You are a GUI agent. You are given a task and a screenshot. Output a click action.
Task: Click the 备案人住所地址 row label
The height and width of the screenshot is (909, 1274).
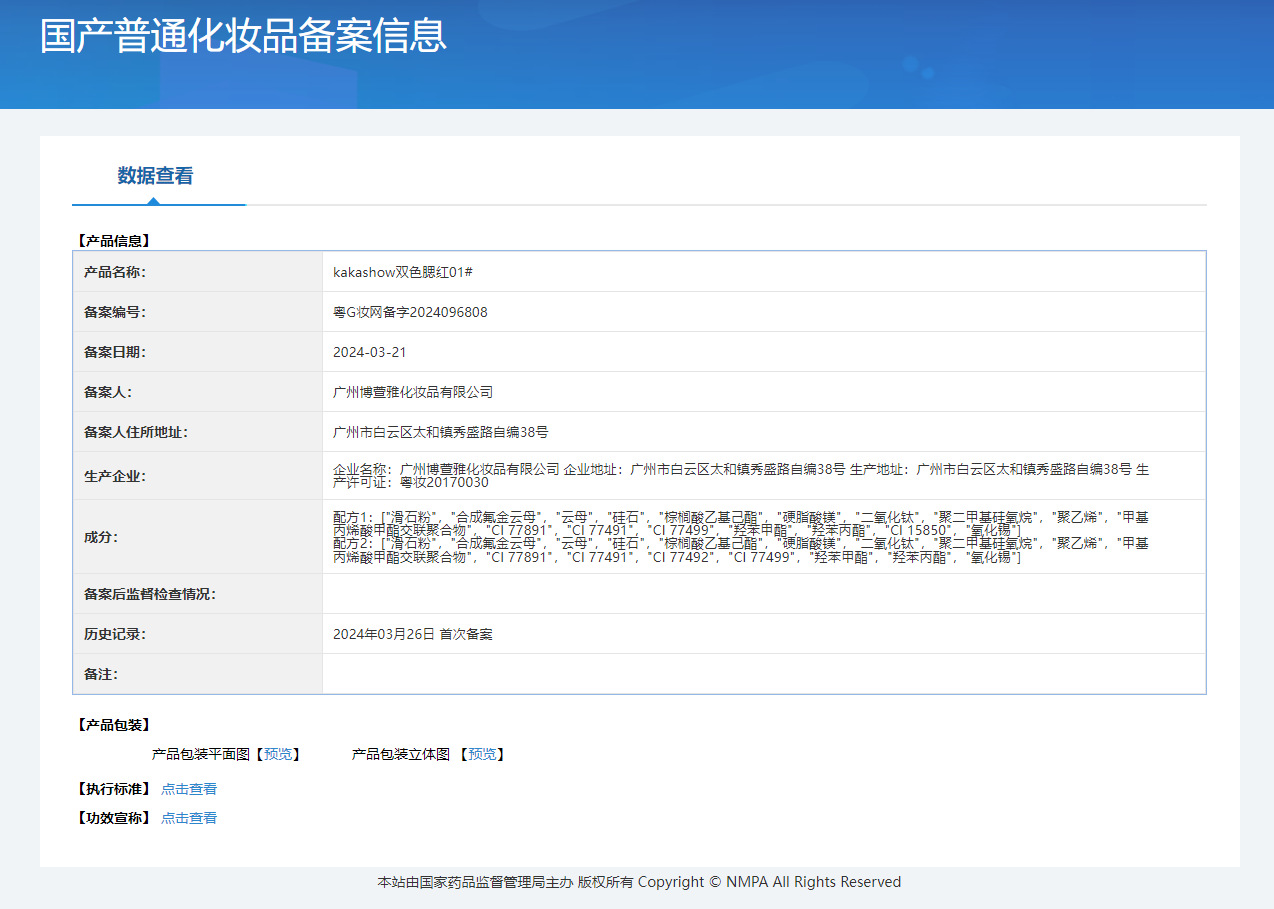(x=135, y=432)
